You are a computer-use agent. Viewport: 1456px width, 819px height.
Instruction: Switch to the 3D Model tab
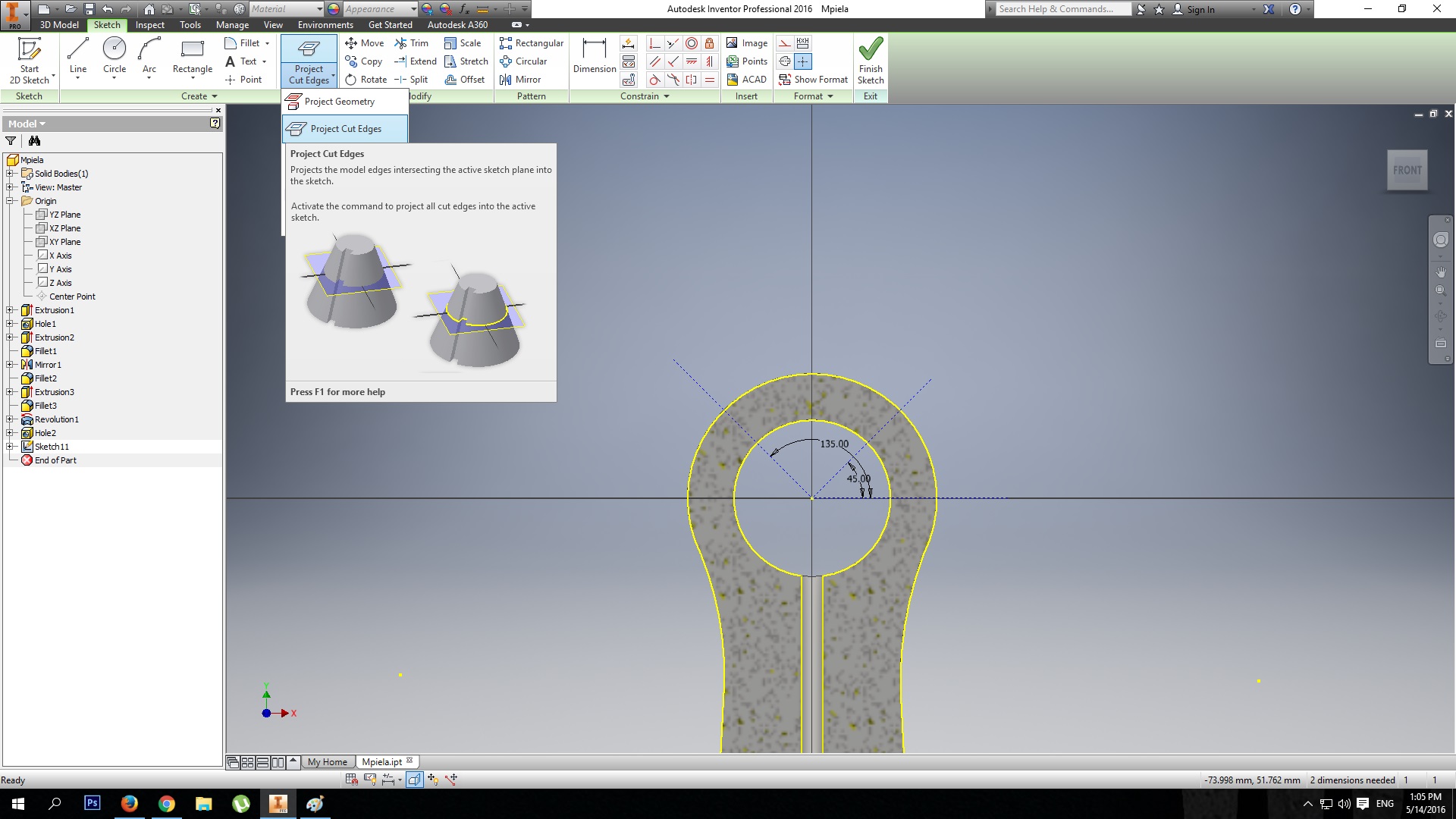tap(59, 25)
